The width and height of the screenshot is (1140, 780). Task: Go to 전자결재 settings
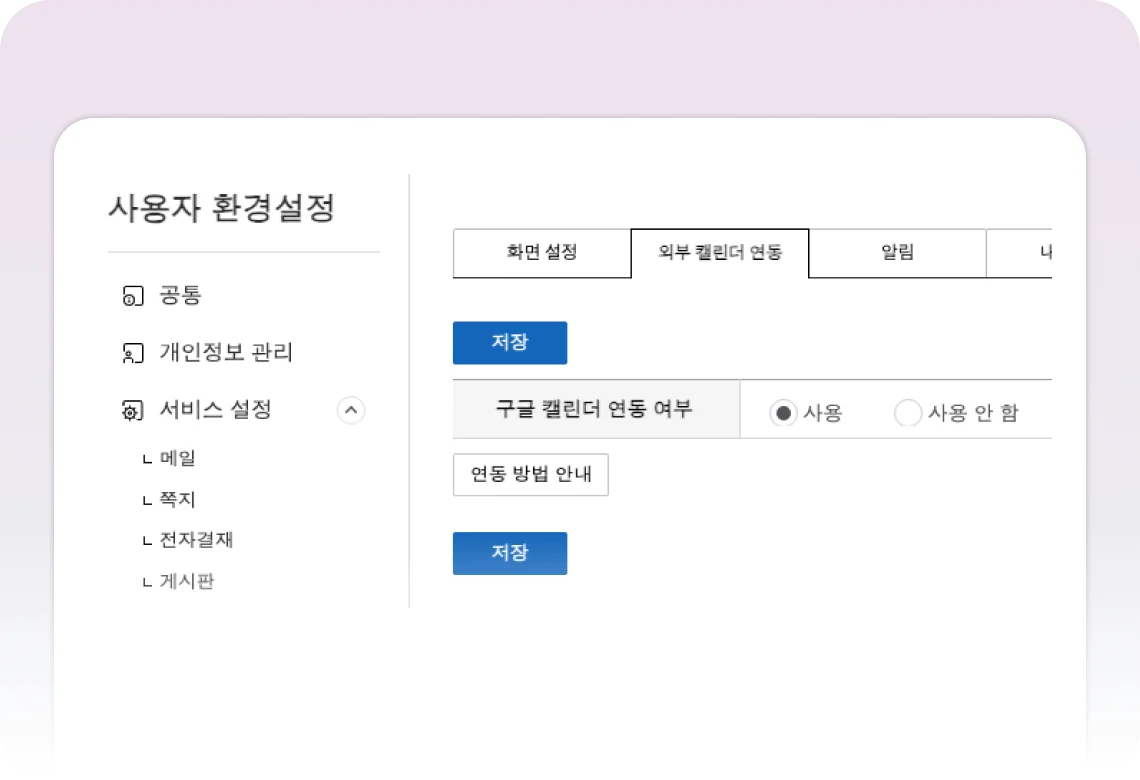(x=196, y=540)
